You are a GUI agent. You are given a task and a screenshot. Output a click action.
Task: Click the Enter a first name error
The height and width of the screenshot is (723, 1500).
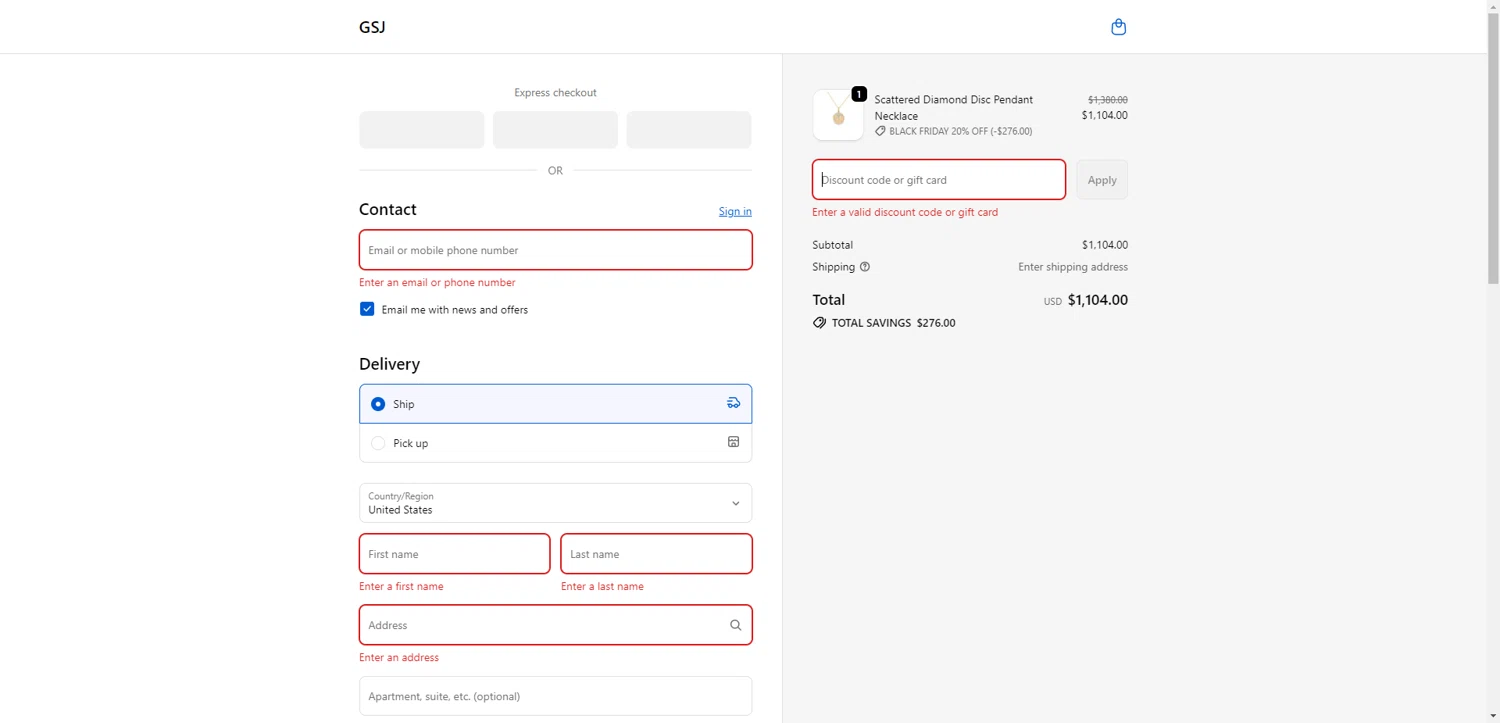pos(401,587)
